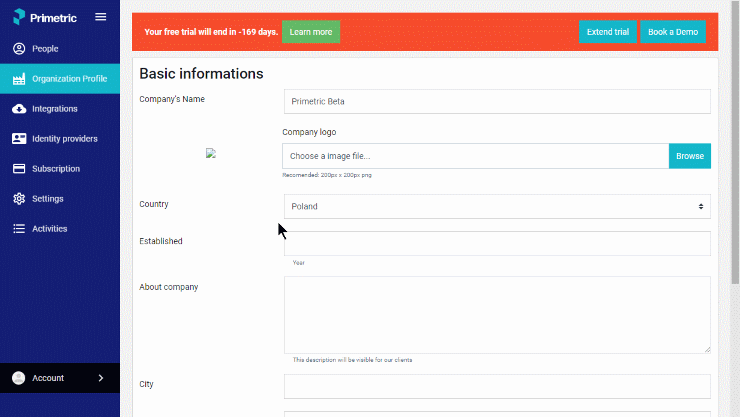
Task: Open People via its person icon
Action: [x=19, y=49]
